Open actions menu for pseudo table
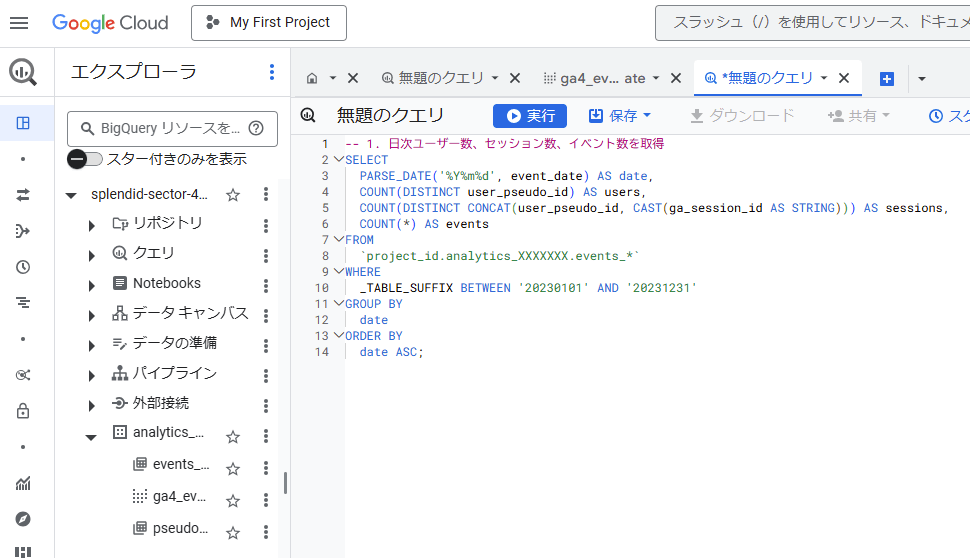 (266, 532)
